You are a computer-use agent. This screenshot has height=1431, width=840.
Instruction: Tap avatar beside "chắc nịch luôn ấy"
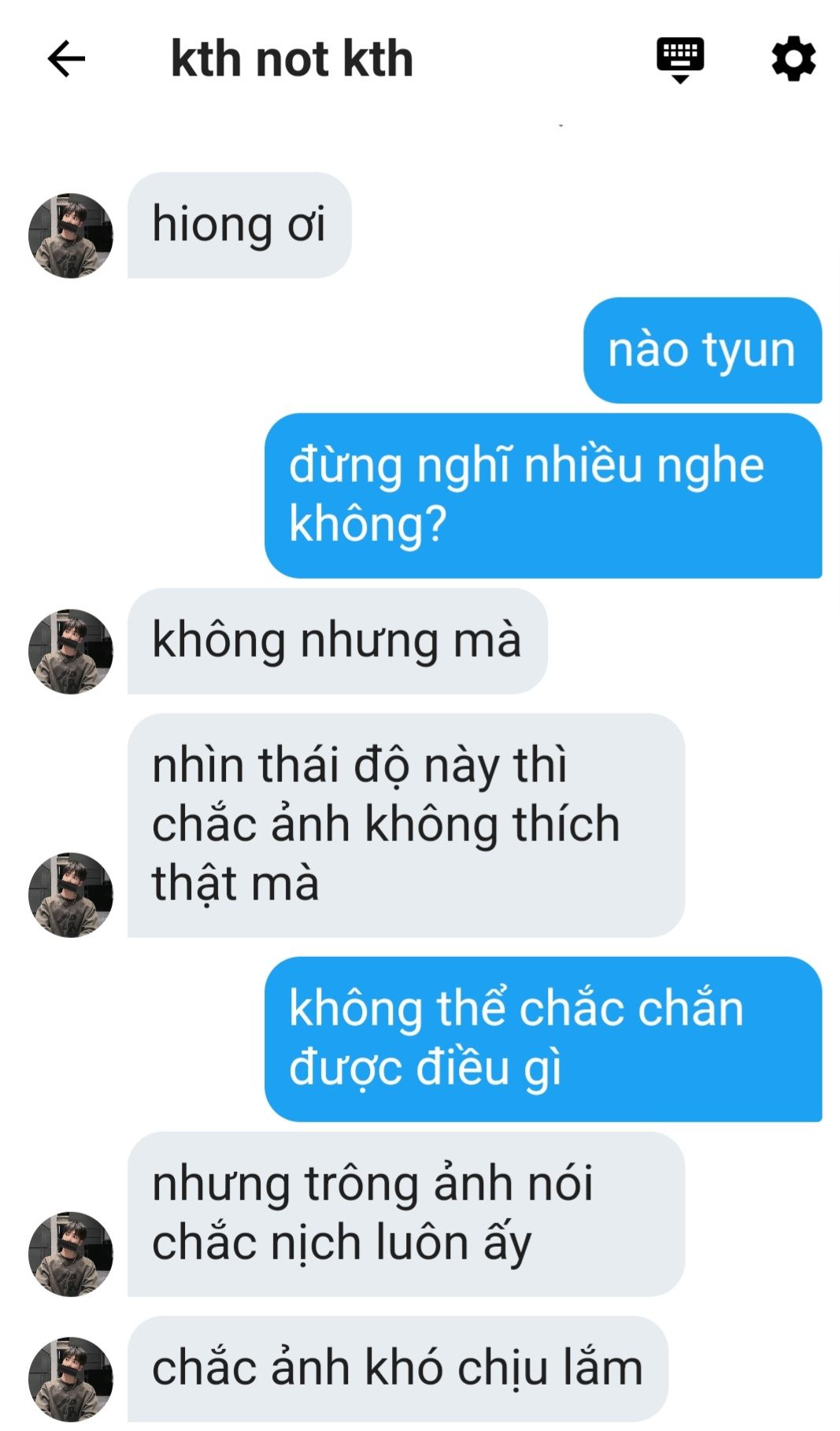tap(71, 1254)
